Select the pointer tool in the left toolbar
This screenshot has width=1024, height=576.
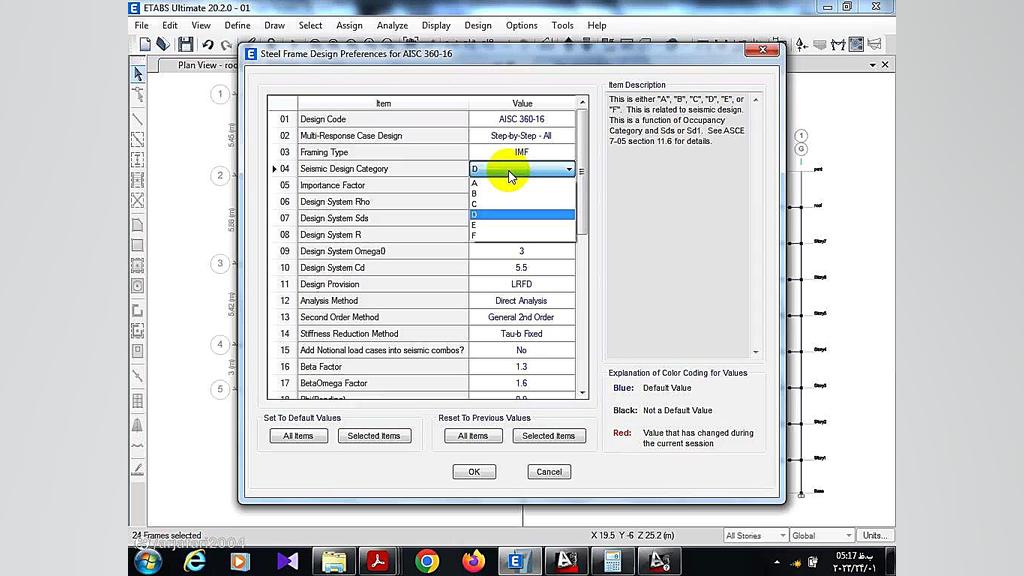click(138, 74)
